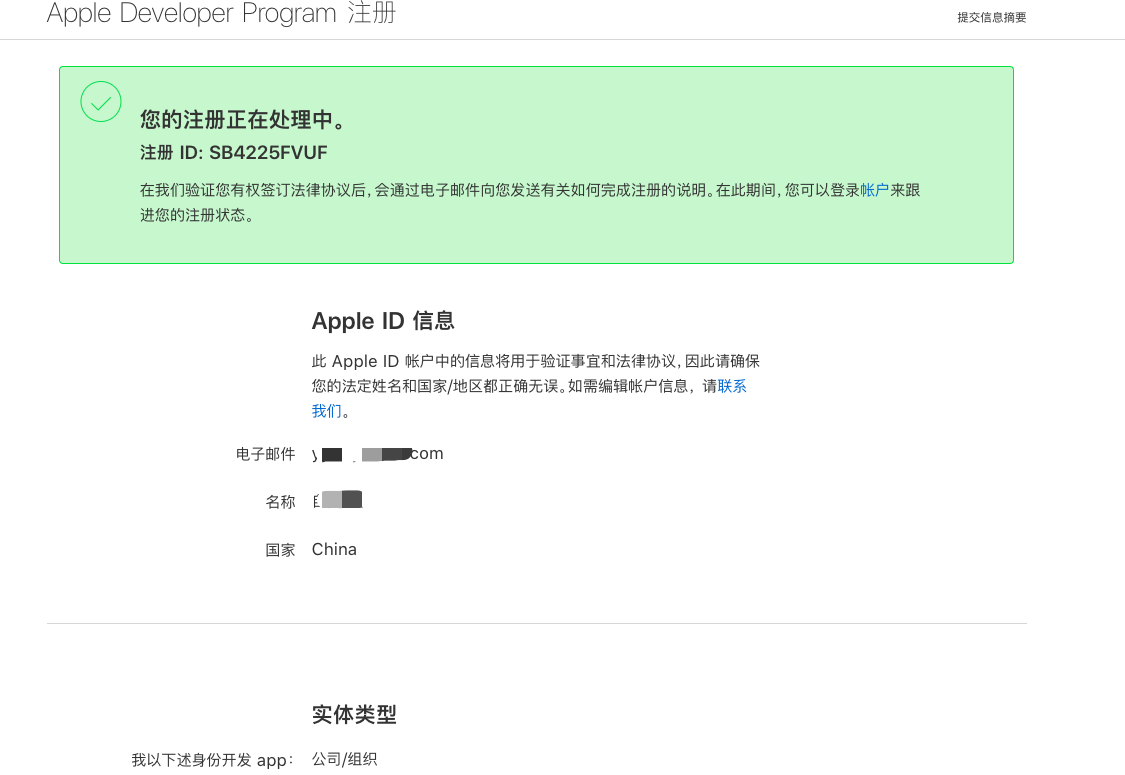Click the 名称 label

click(281, 502)
